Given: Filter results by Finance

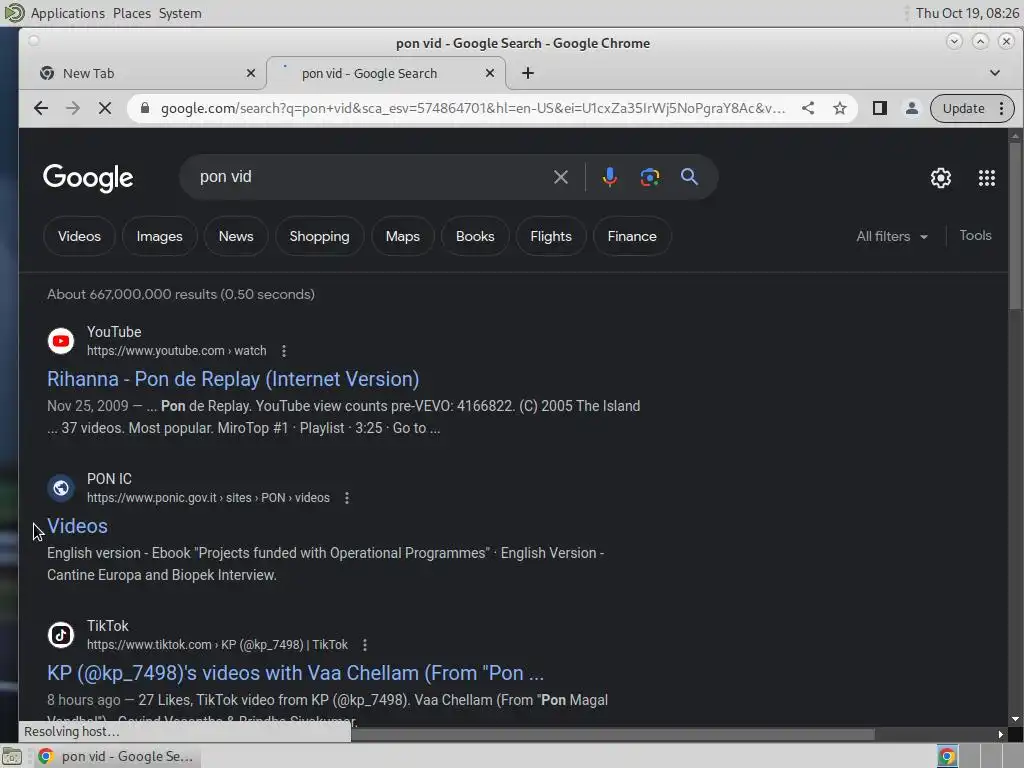Looking at the screenshot, I should point(632,236).
